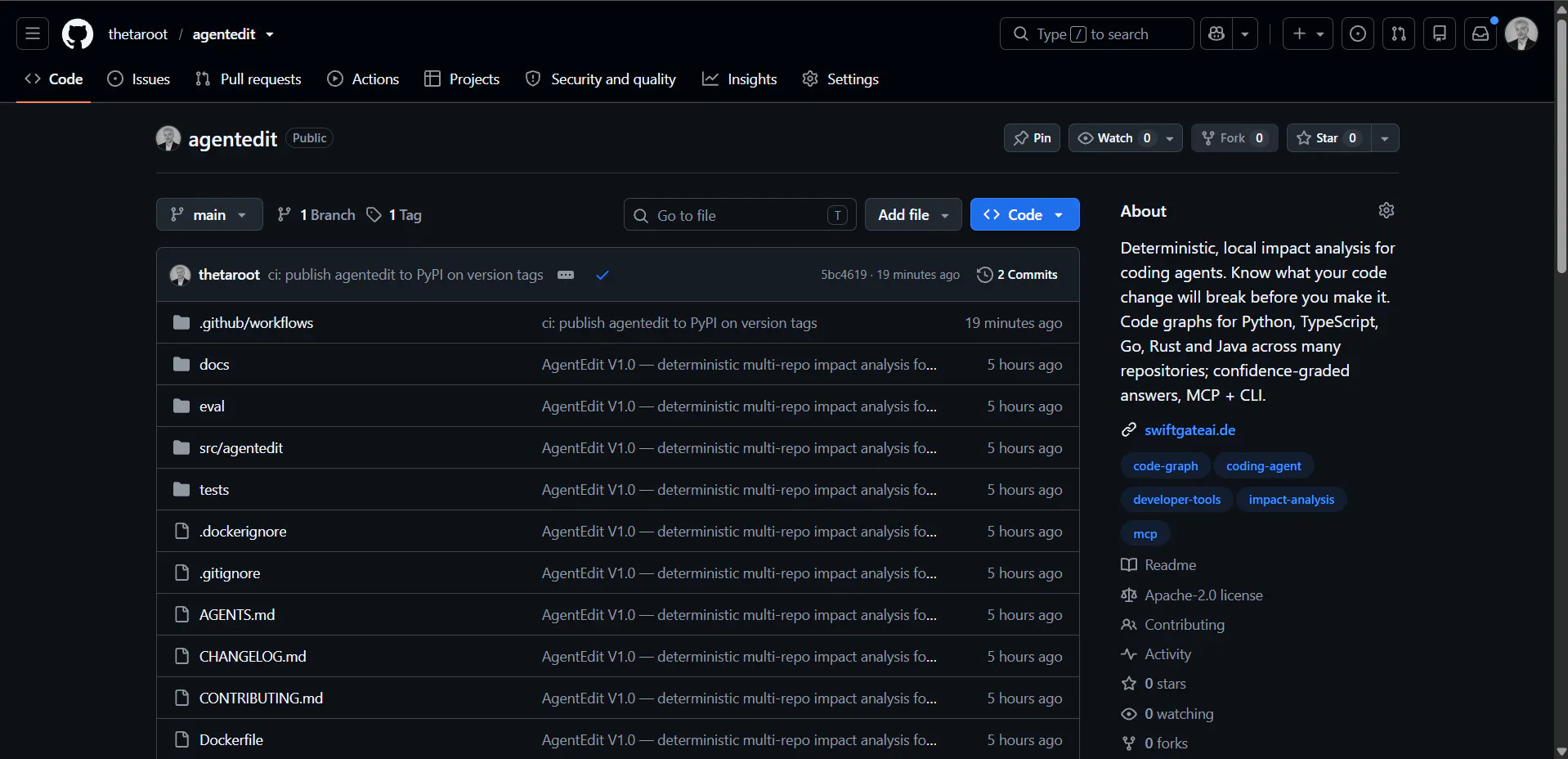Open the docs folder
Screen dimensions: 1568x759
tap(214, 365)
